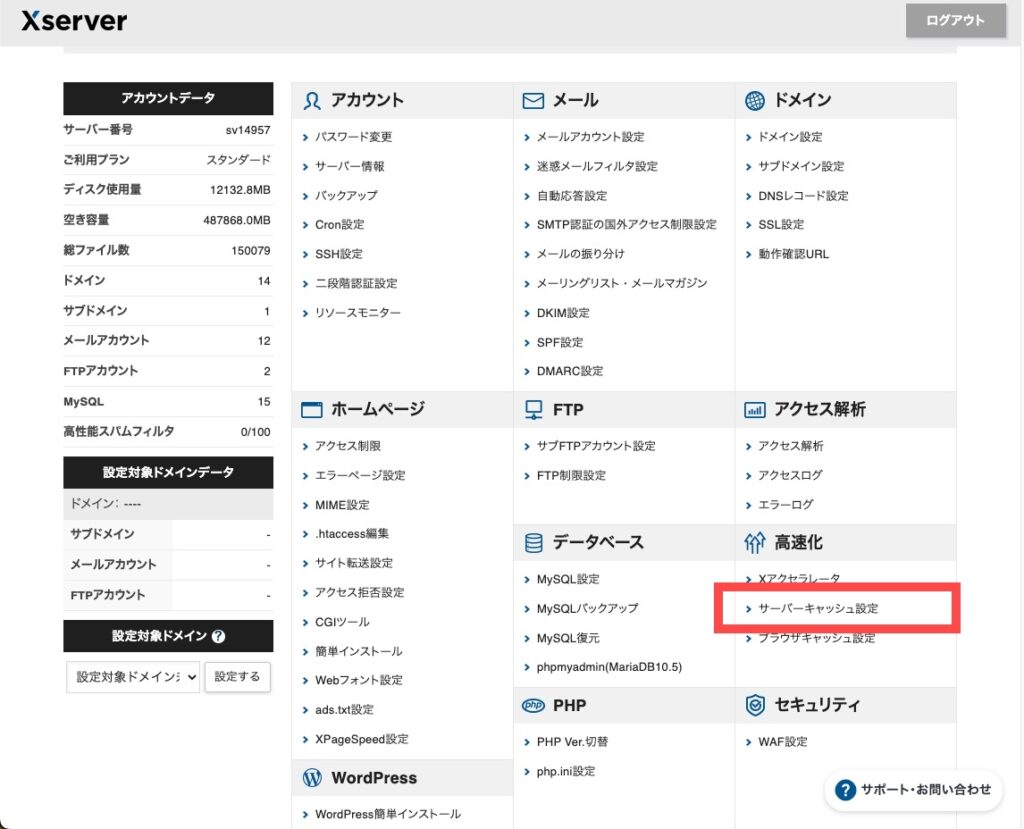Click the ドメイン globe icon
The width and height of the screenshot is (1024, 829).
(x=754, y=101)
